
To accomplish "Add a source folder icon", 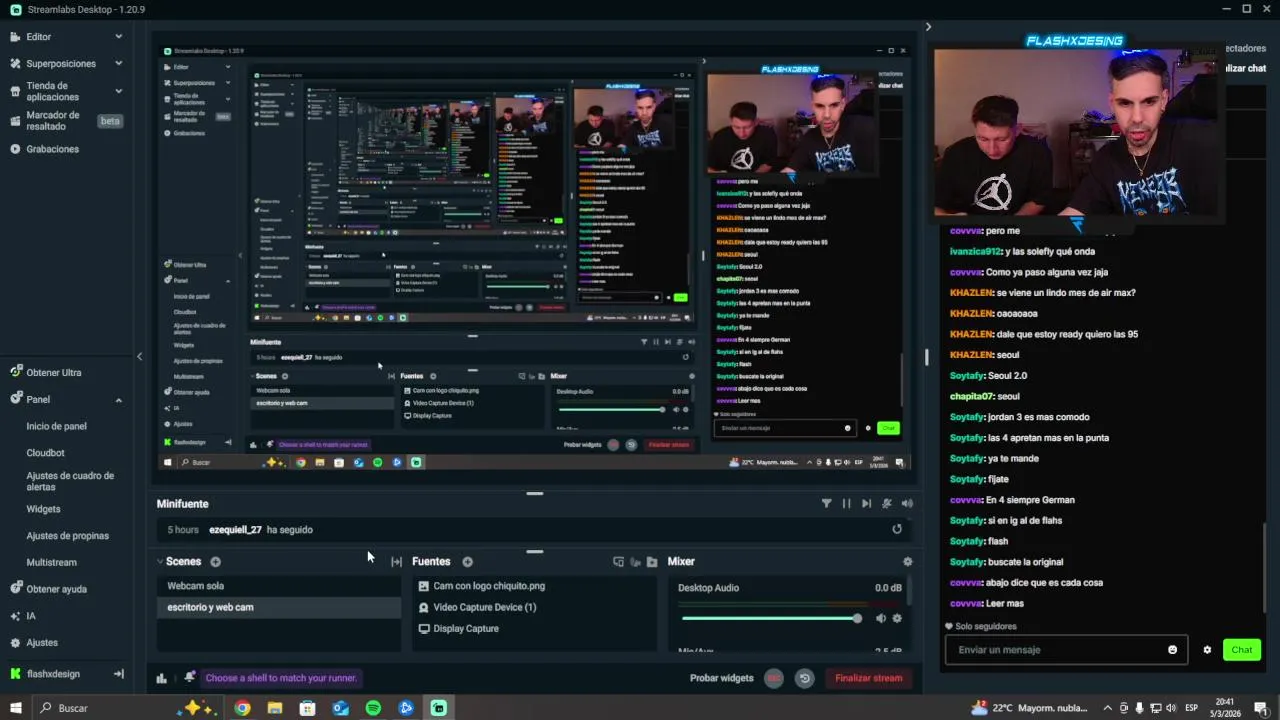I will 652,562.
